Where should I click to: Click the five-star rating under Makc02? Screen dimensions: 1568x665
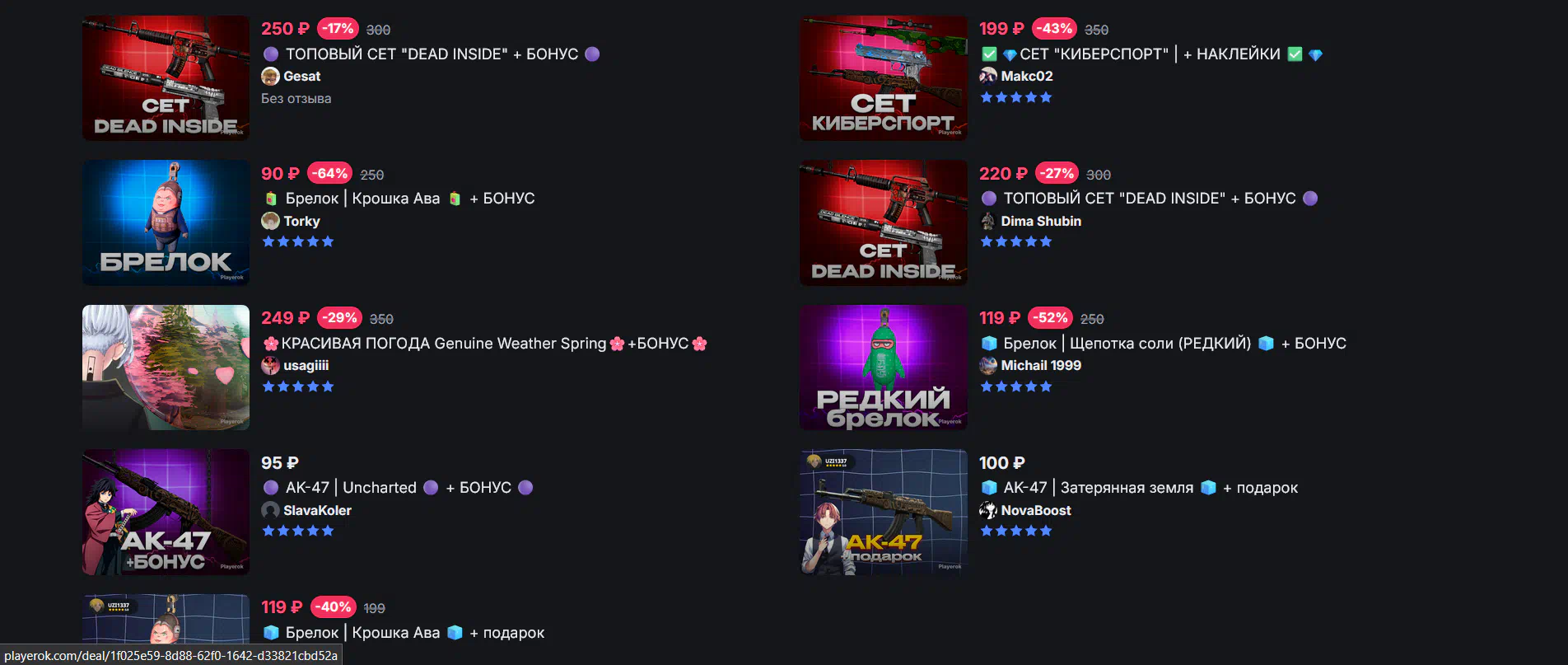[1016, 97]
